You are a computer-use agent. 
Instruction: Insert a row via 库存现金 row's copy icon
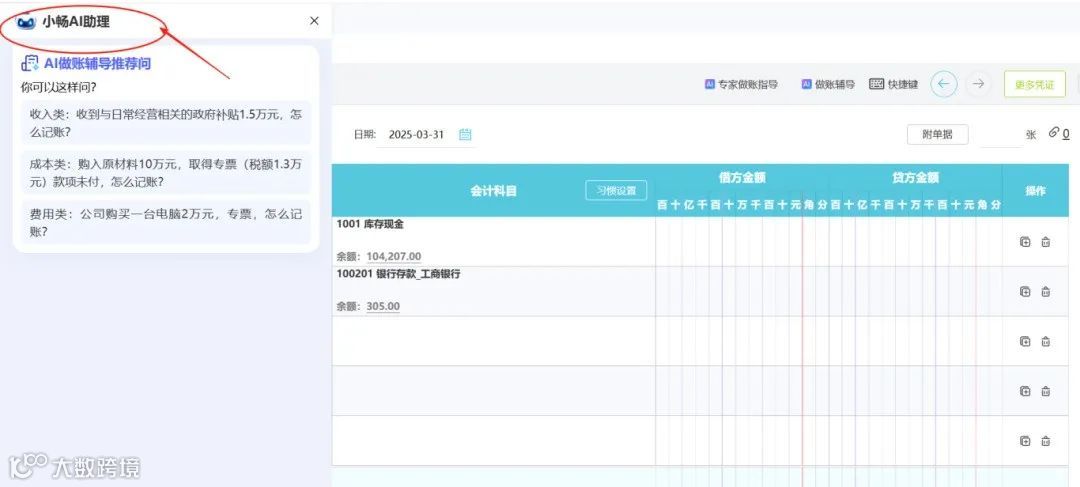[1025, 242]
